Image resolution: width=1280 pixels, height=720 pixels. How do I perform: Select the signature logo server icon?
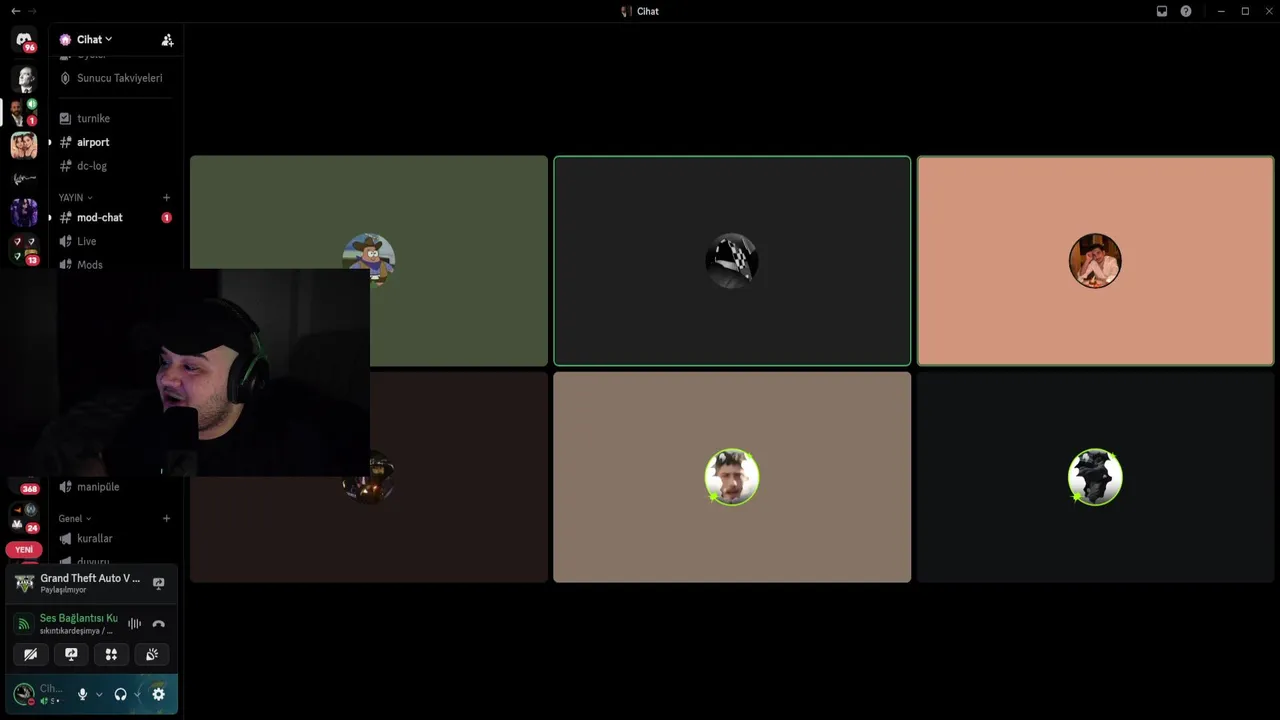coord(24,179)
